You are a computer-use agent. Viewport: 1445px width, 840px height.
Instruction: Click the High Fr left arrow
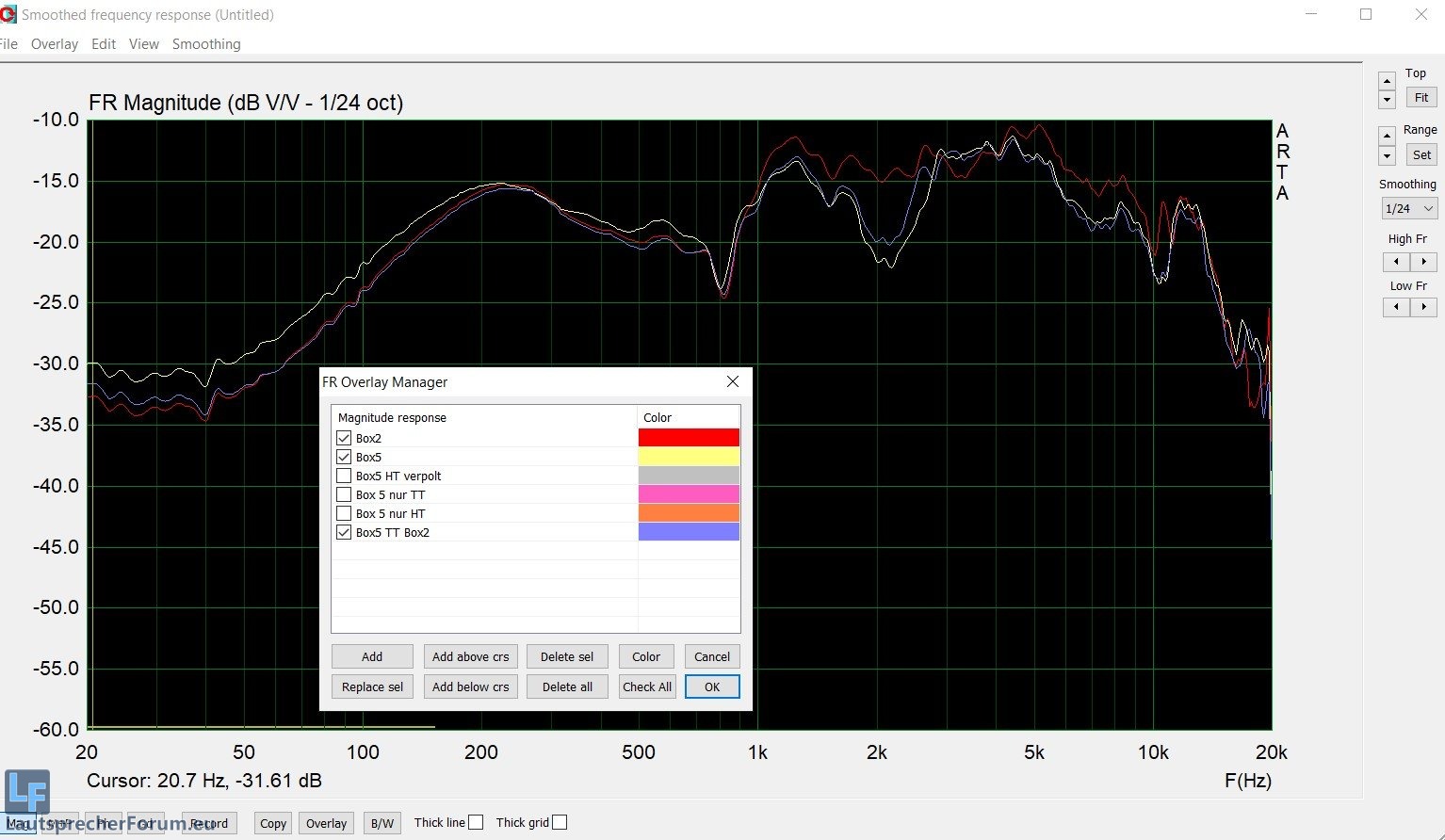pyautogui.click(x=1396, y=262)
